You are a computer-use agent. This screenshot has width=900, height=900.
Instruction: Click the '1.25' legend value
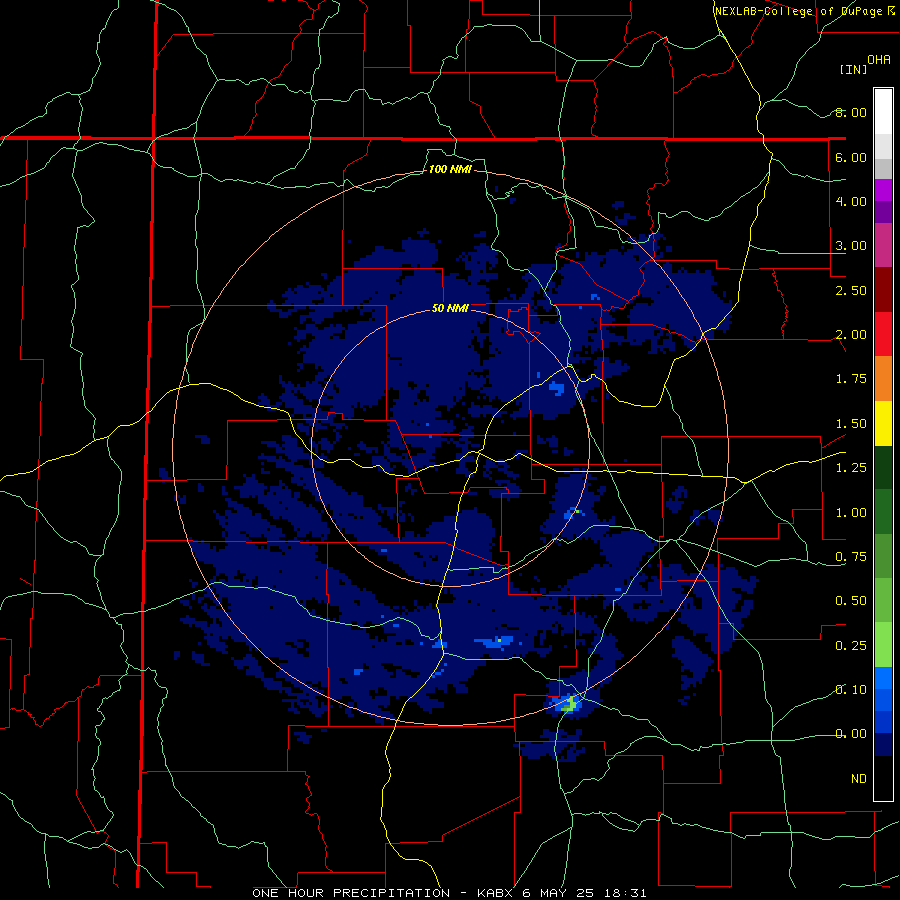pos(851,468)
